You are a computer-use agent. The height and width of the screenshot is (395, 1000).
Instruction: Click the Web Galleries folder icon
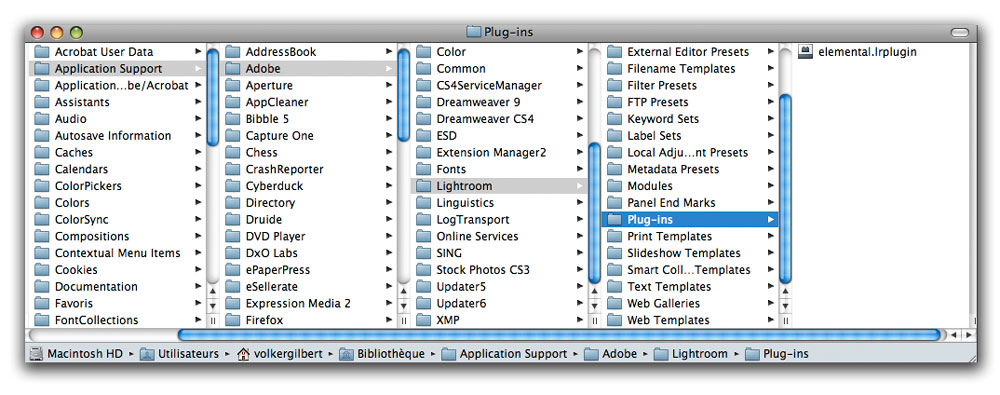[614, 303]
